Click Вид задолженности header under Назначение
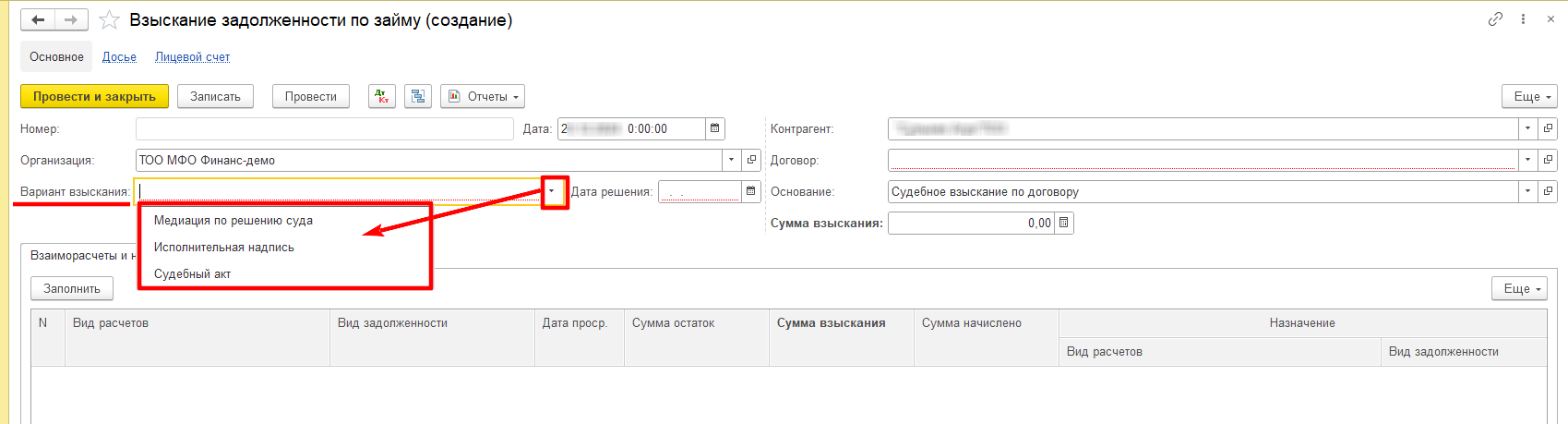 click(1464, 352)
